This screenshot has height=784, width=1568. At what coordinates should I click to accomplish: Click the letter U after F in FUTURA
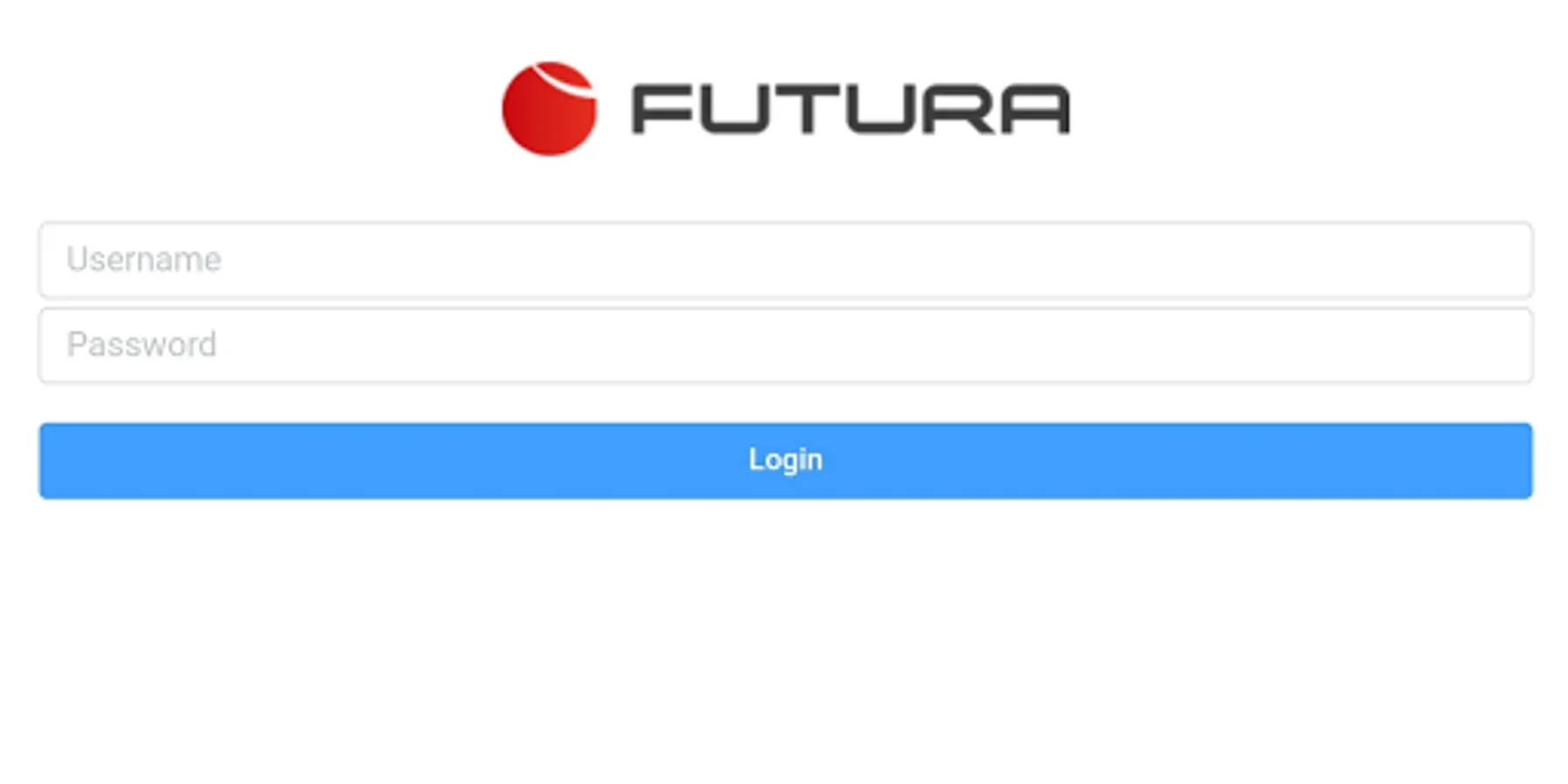coord(733,110)
